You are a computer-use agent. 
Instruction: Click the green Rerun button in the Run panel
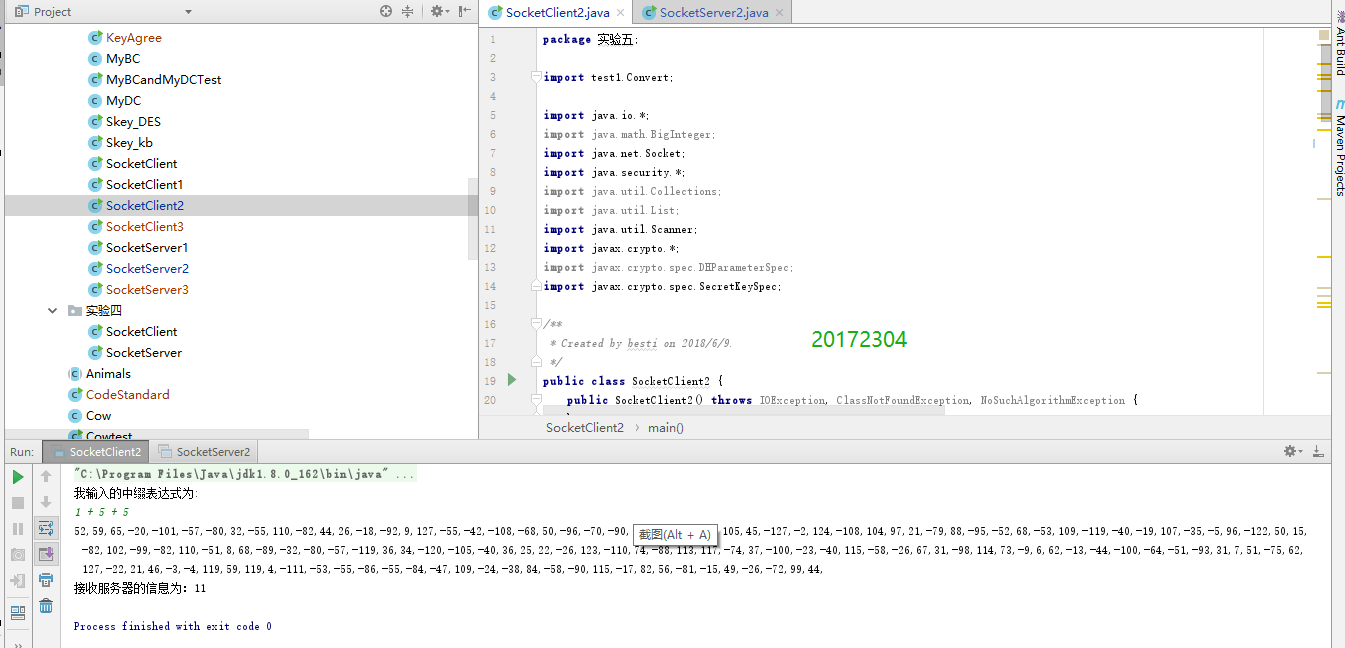[x=18, y=477]
